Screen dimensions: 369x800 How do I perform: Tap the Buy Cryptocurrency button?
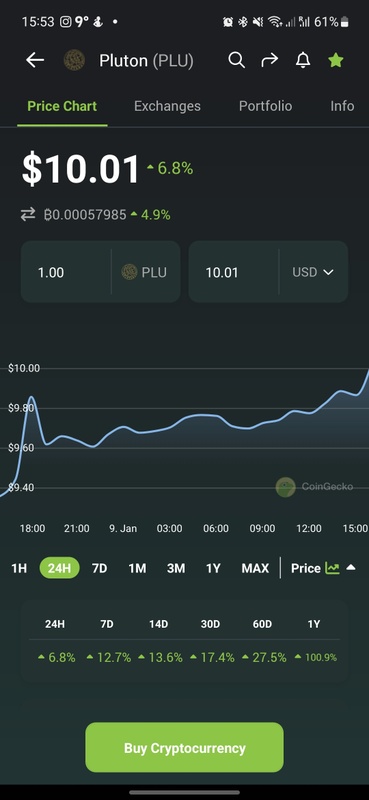pos(184,747)
